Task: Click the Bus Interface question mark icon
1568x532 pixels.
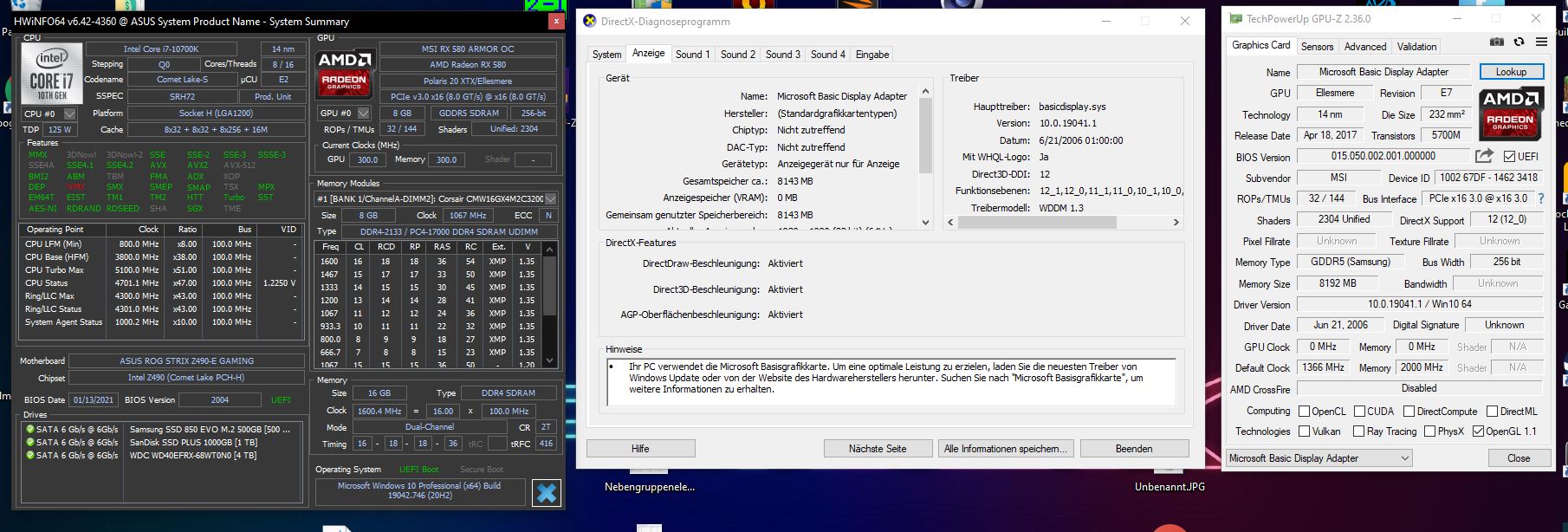Action: coord(1541,198)
